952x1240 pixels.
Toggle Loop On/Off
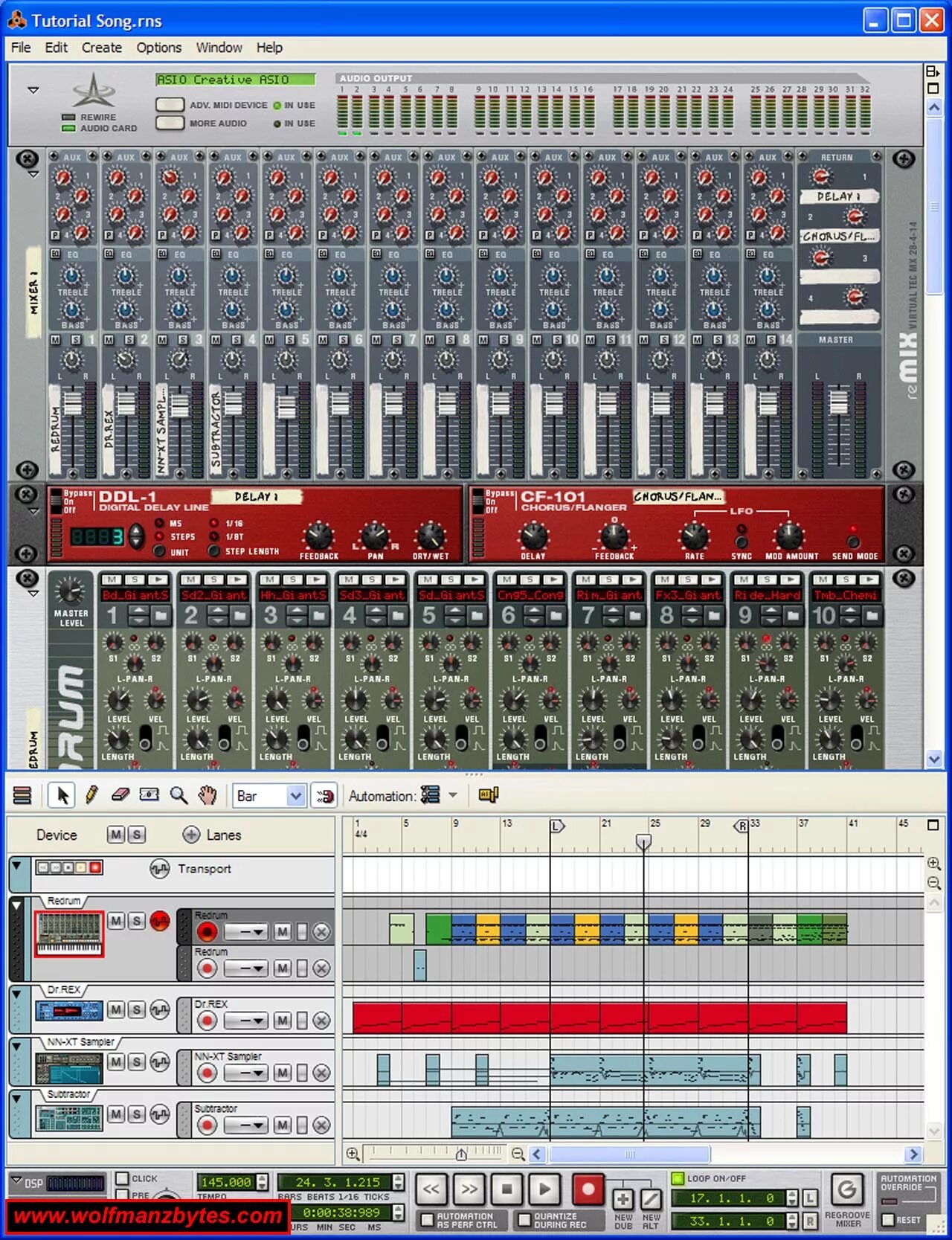tap(678, 1178)
